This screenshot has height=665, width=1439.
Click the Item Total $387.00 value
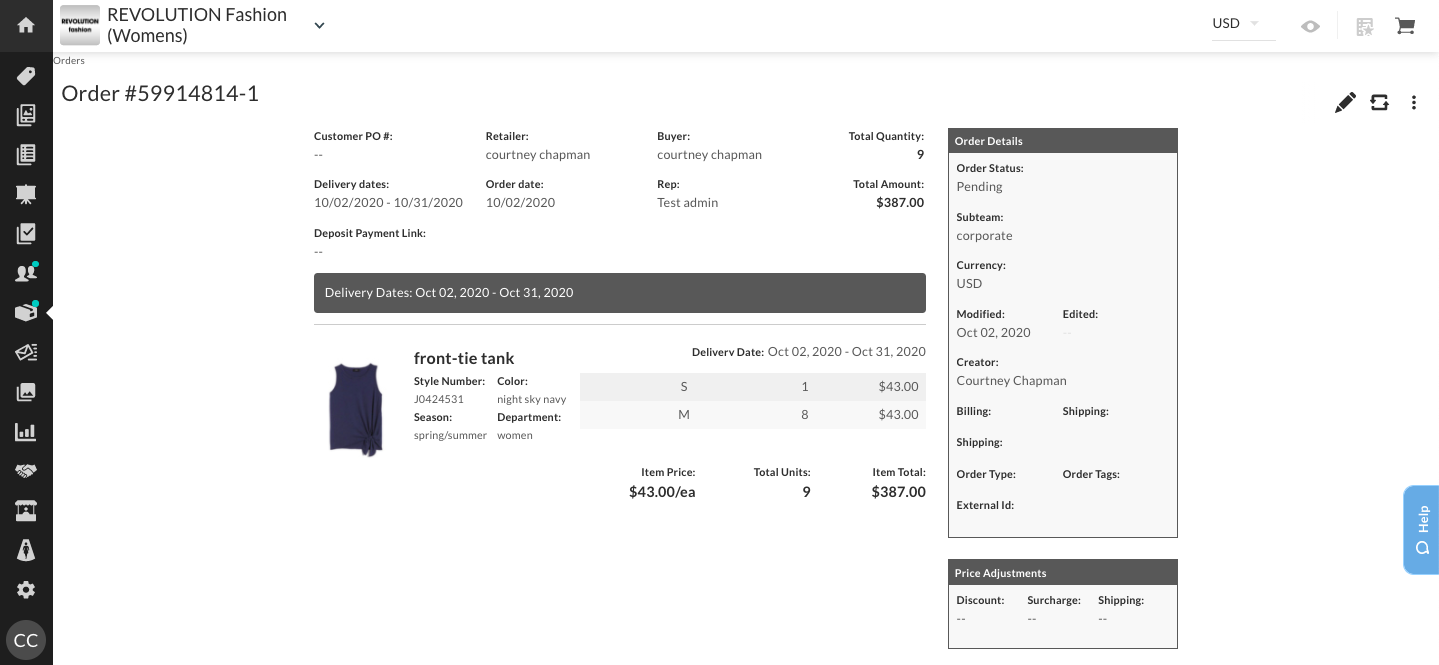pyautogui.click(x=898, y=492)
